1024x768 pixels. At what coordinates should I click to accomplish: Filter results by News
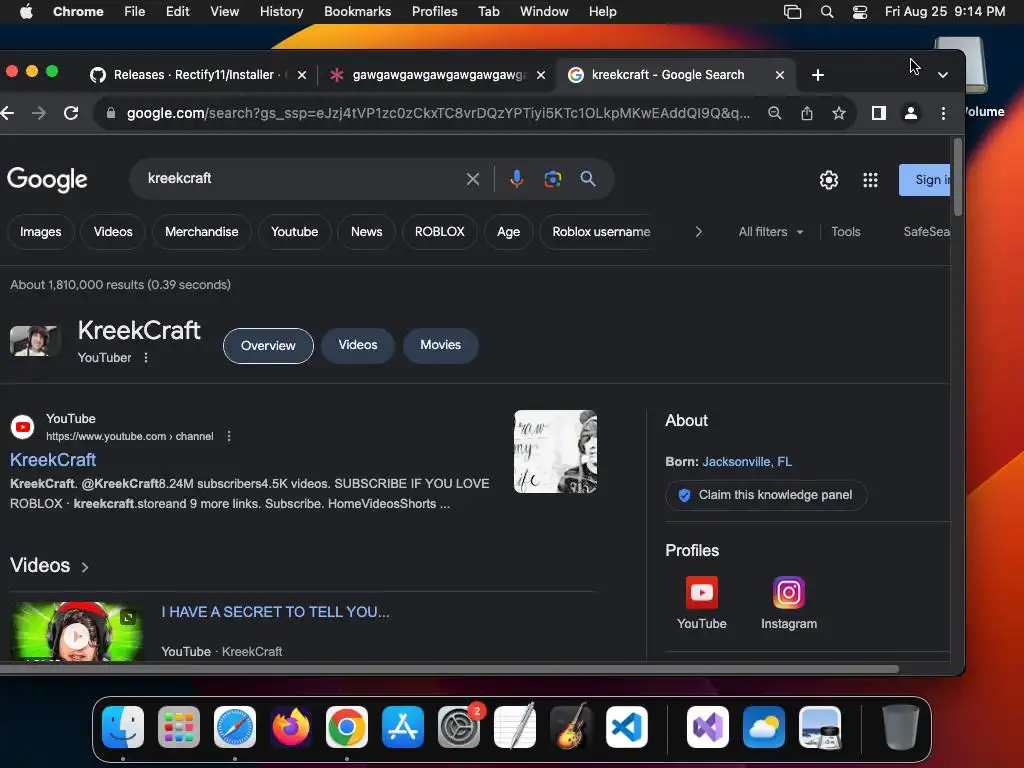click(366, 232)
